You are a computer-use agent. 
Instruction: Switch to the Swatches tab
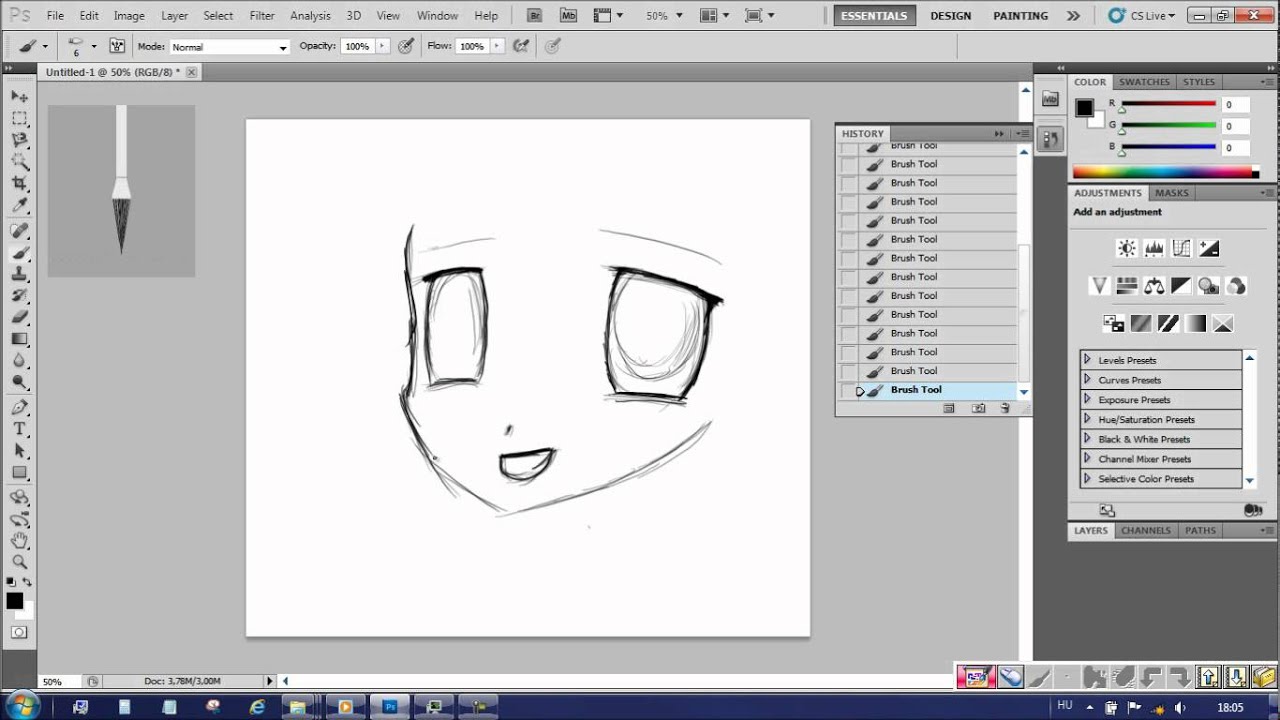(x=1144, y=82)
